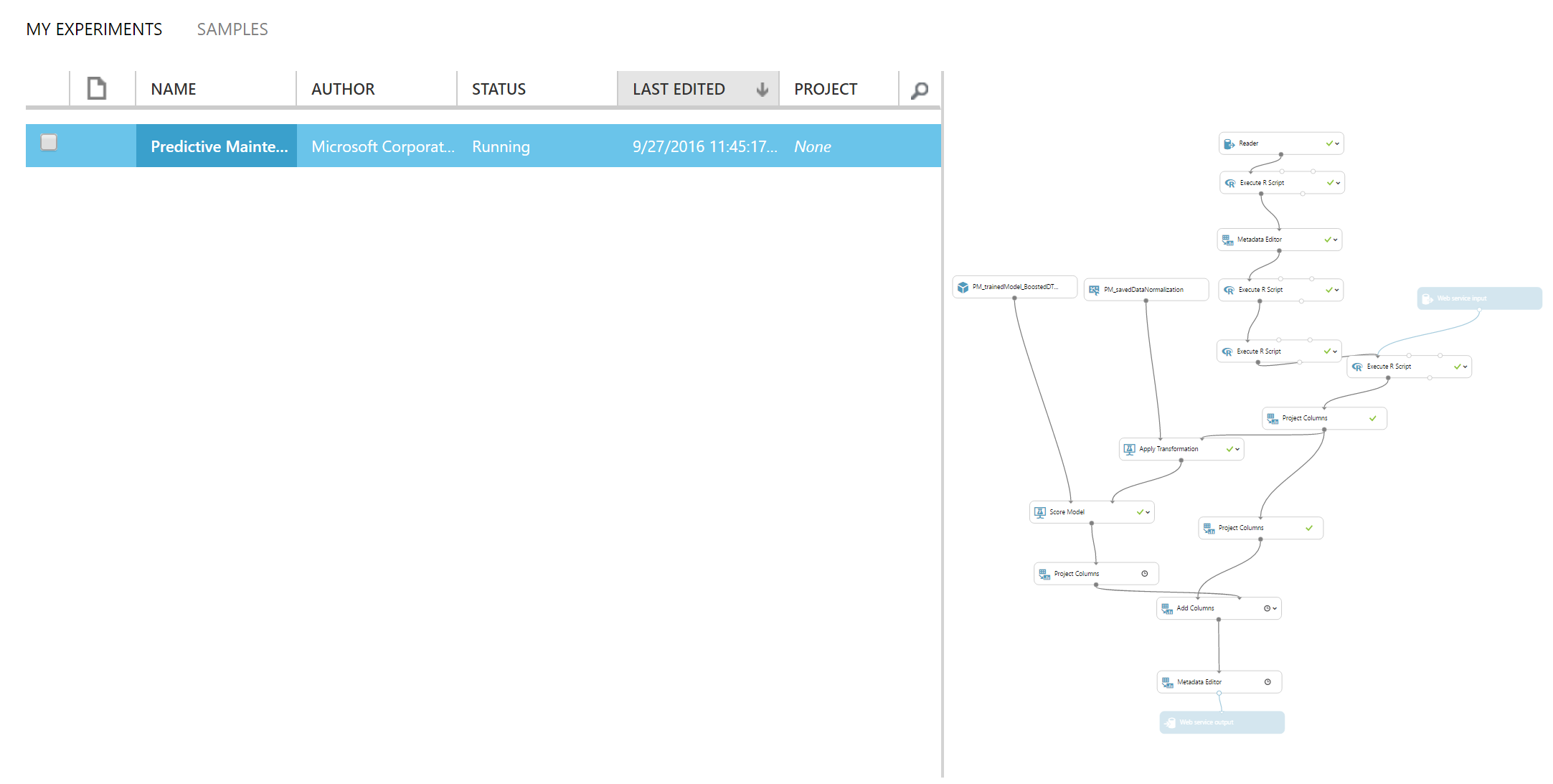
Task: Click the Web service output icon
Action: click(x=1170, y=722)
